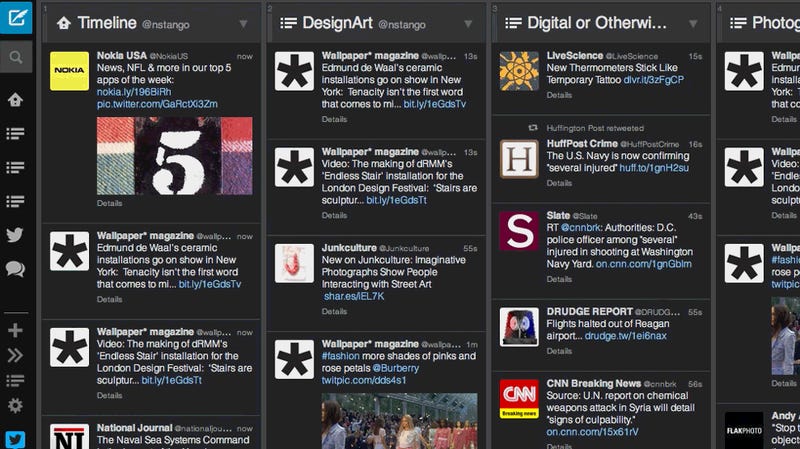Viewport: 800px width, 449px height.
Task: Open the DesignArt column options arrow
Action: point(468,24)
